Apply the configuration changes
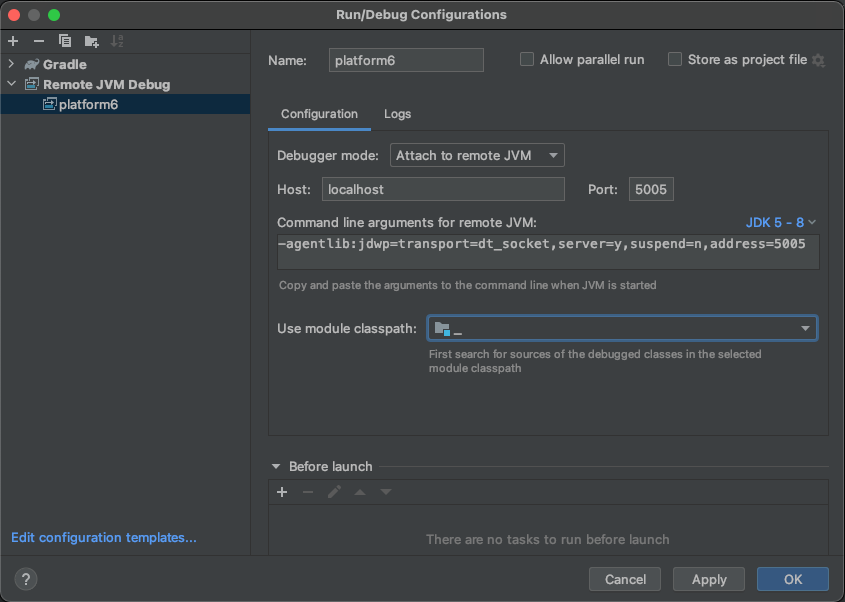Viewport: 845px width, 602px height. pyautogui.click(x=708, y=579)
